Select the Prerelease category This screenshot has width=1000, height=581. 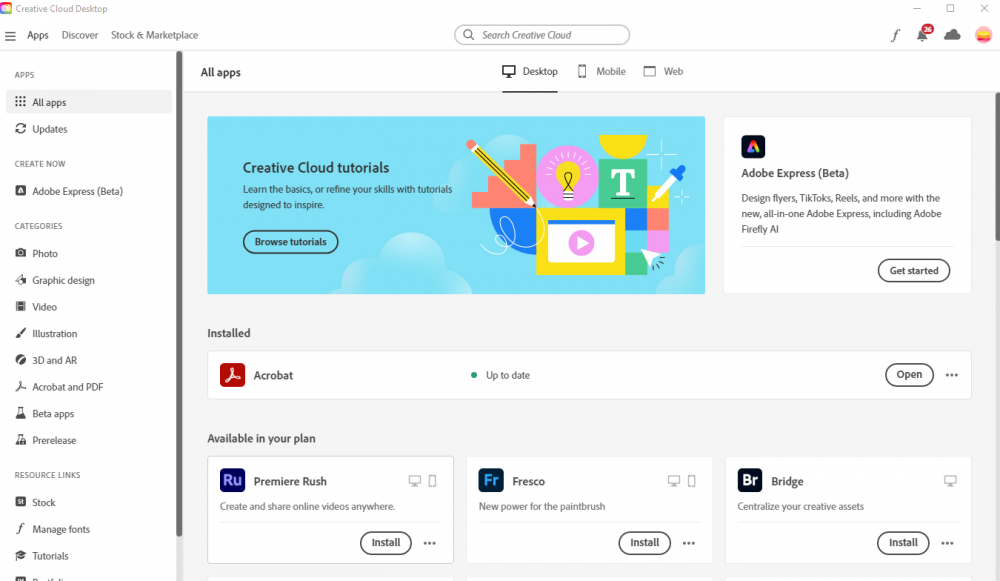pyautogui.click(x=89, y=441)
